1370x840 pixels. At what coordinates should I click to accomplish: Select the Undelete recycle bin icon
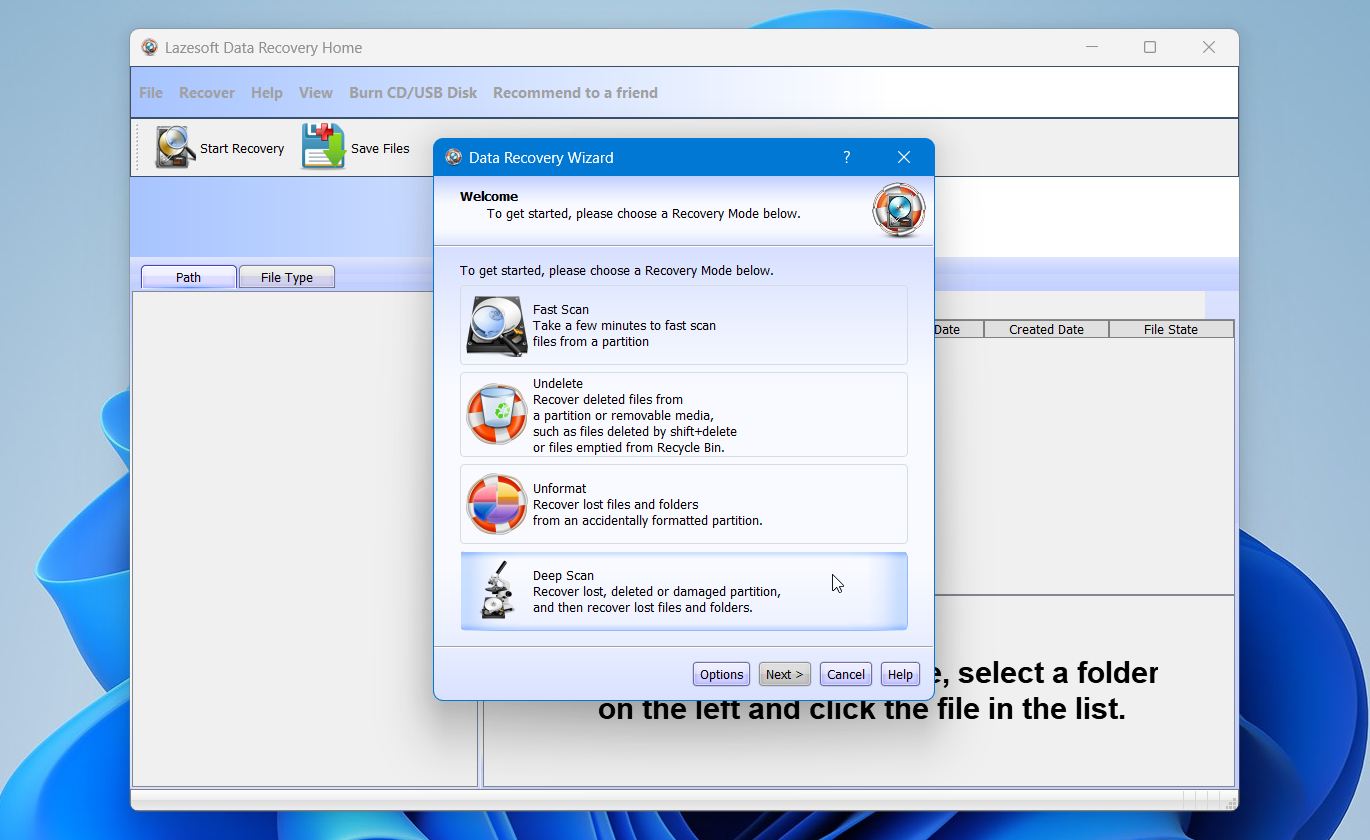(494, 412)
